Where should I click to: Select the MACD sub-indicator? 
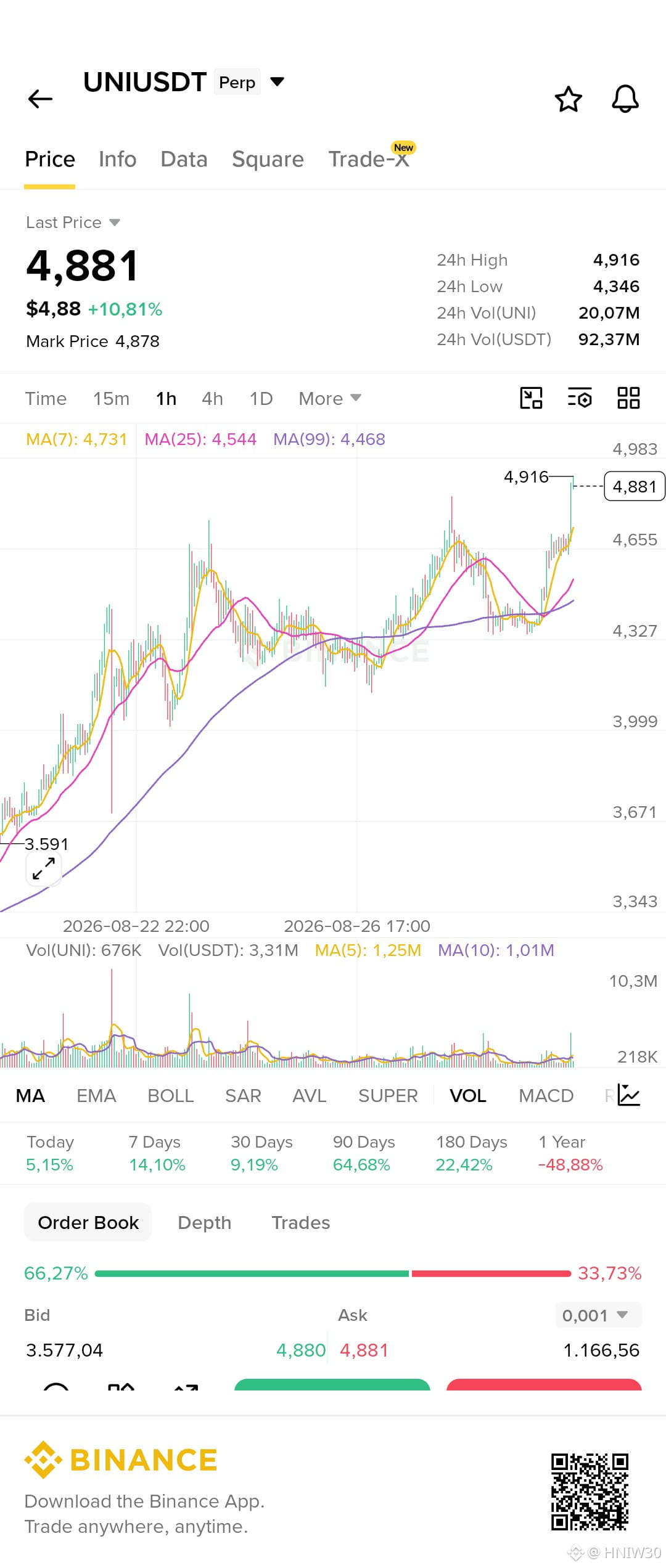(x=546, y=1095)
